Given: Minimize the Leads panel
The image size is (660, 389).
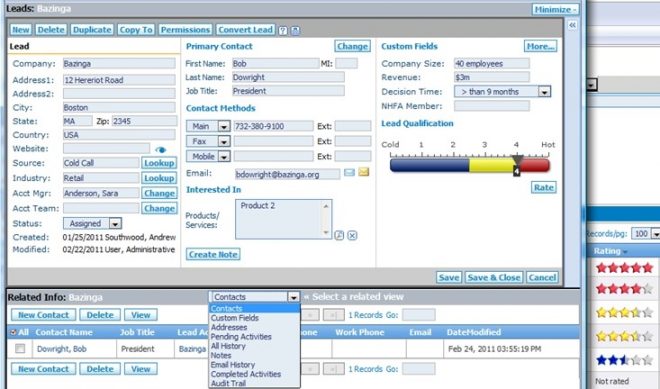Looking at the screenshot, I should (x=555, y=9).
